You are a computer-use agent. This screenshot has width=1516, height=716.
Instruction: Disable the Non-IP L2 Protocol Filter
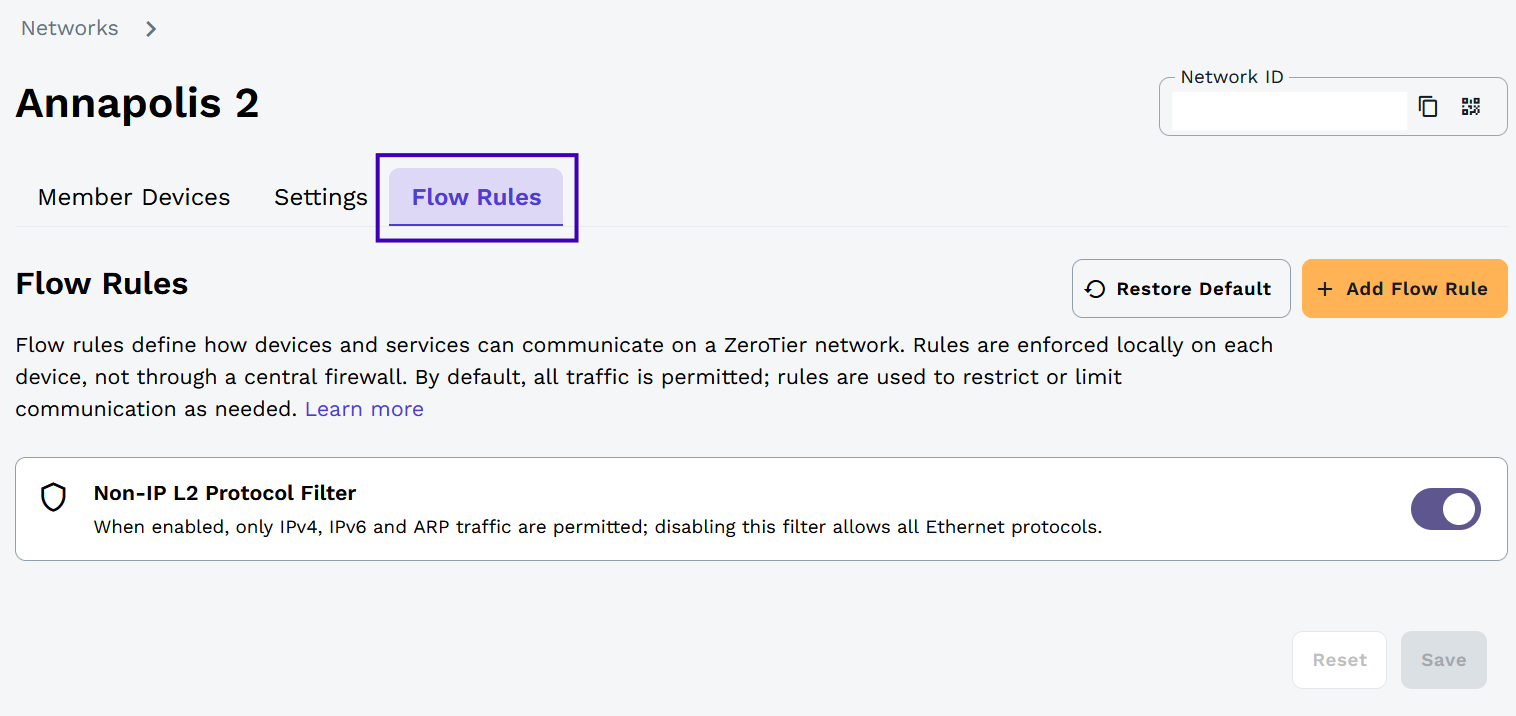(x=1446, y=509)
